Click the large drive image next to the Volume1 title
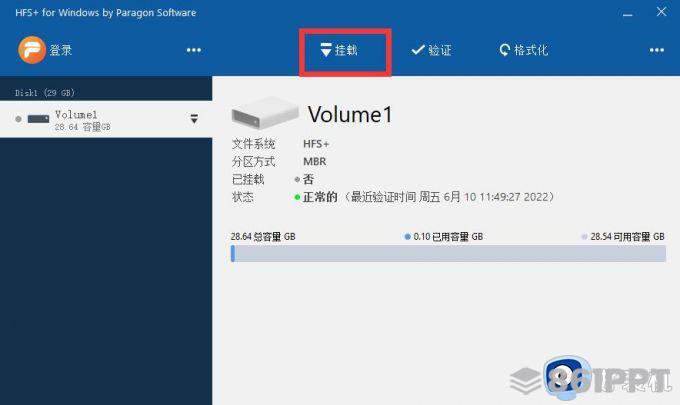Viewport: 680px width, 405px height. pos(265,113)
